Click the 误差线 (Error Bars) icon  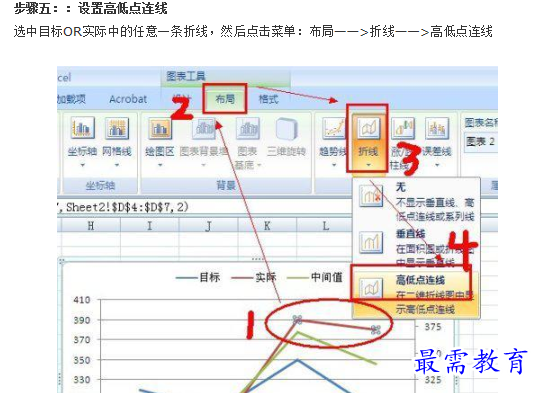(437, 128)
